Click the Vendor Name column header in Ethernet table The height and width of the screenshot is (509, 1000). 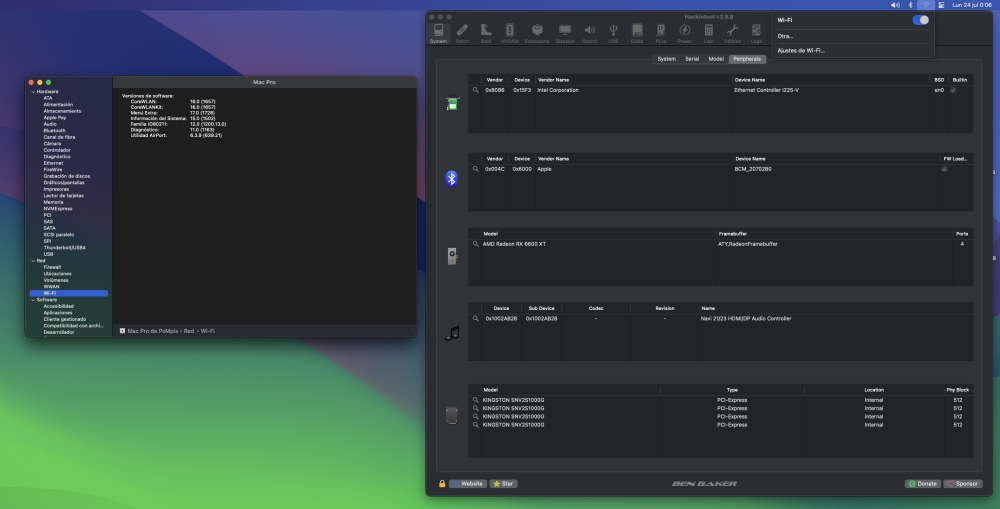[554, 80]
